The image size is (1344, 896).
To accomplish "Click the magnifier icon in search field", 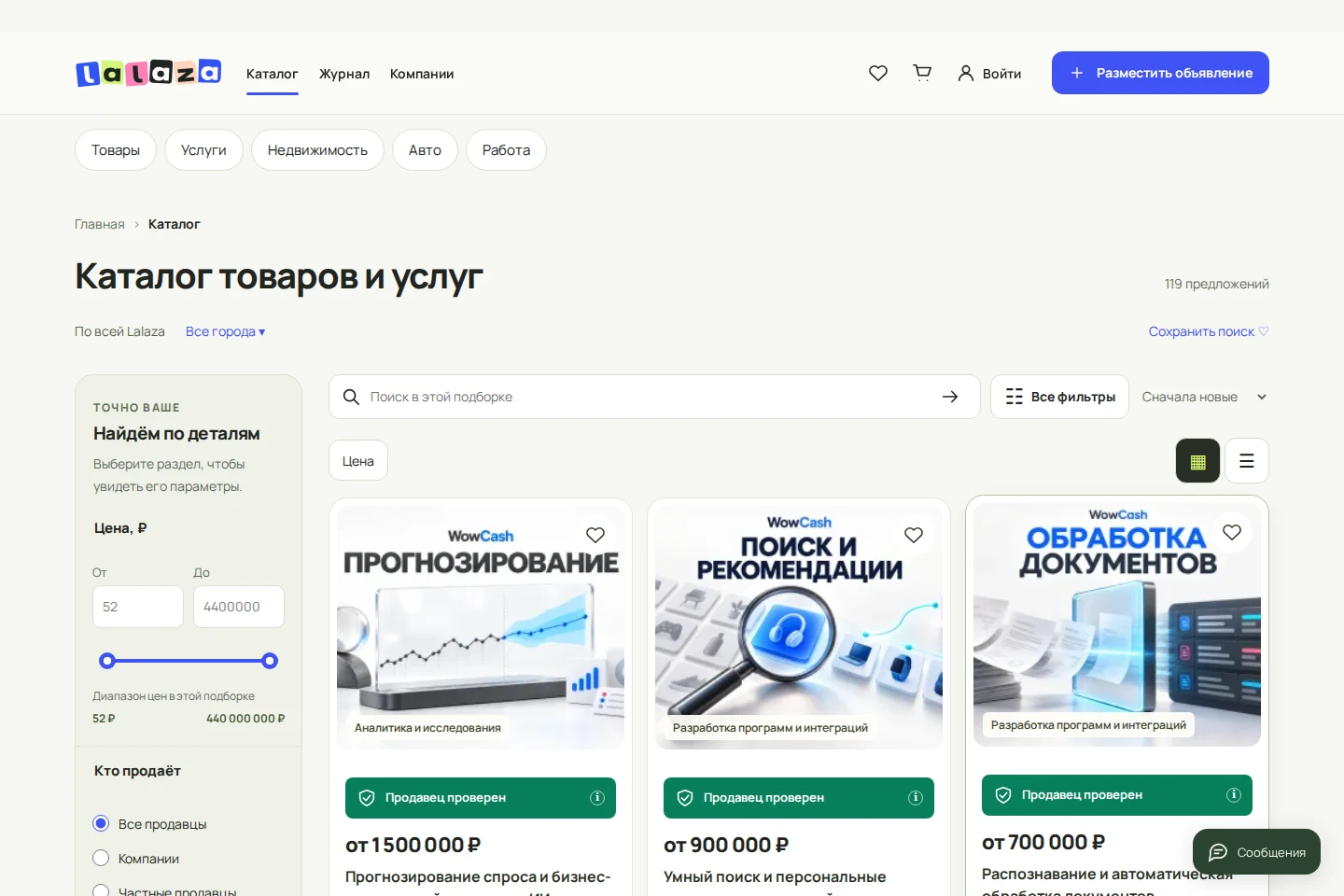I will [x=351, y=397].
